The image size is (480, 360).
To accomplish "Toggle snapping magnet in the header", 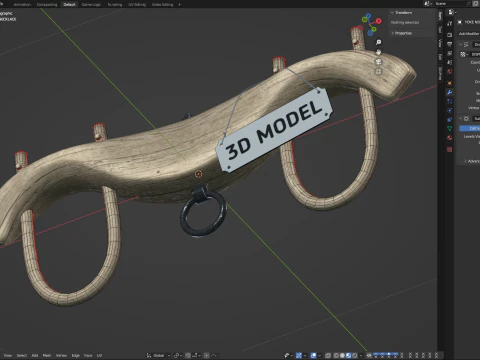I will click(x=188, y=355).
